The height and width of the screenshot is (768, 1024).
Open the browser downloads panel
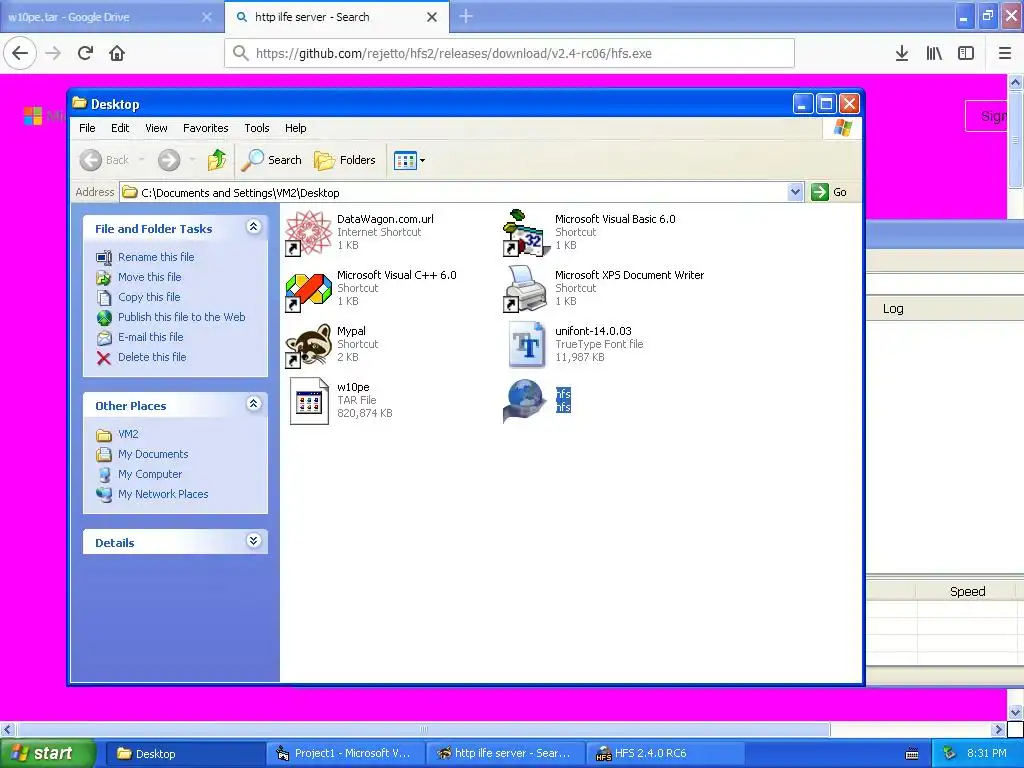click(902, 54)
